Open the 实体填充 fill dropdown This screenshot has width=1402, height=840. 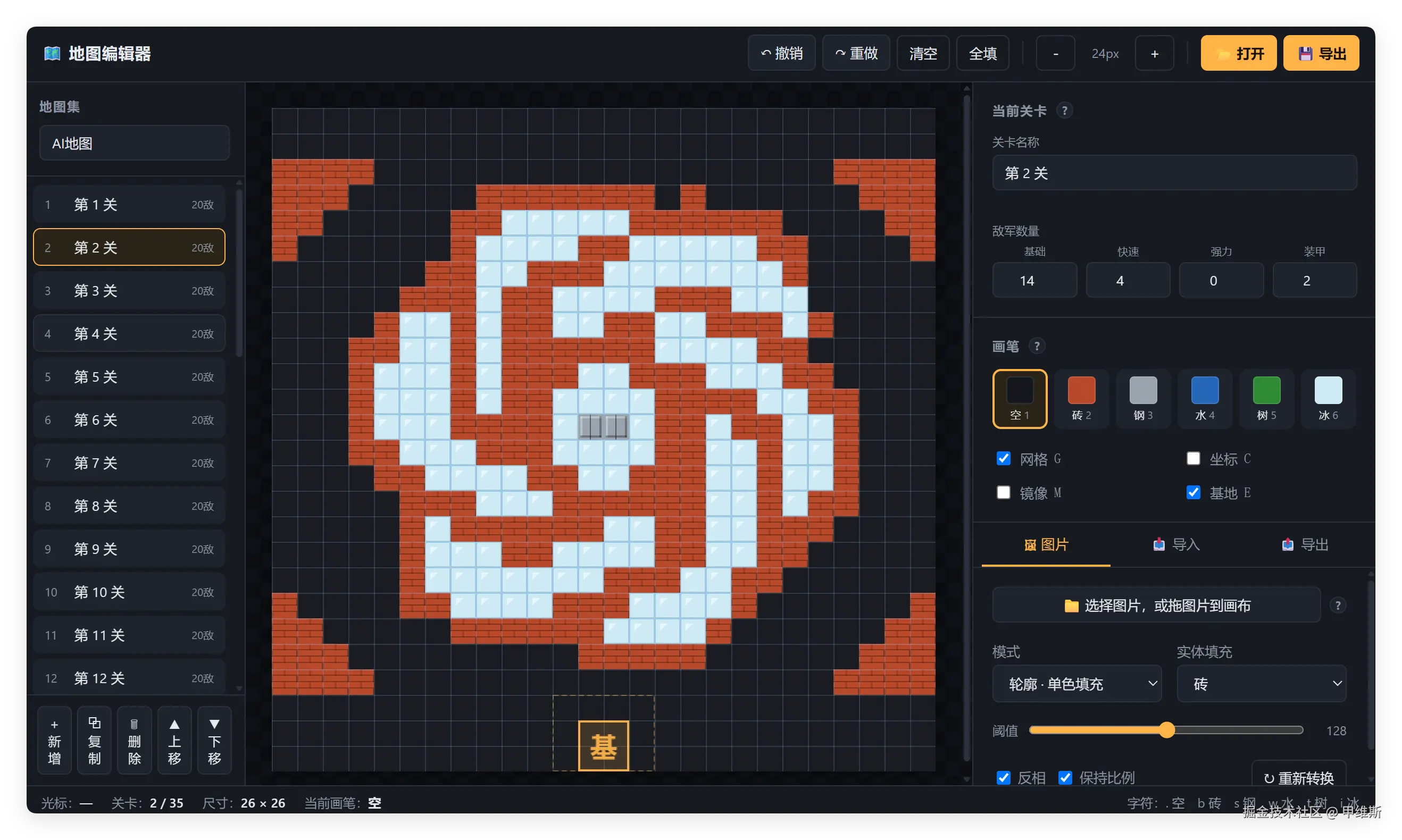(1262, 684)
